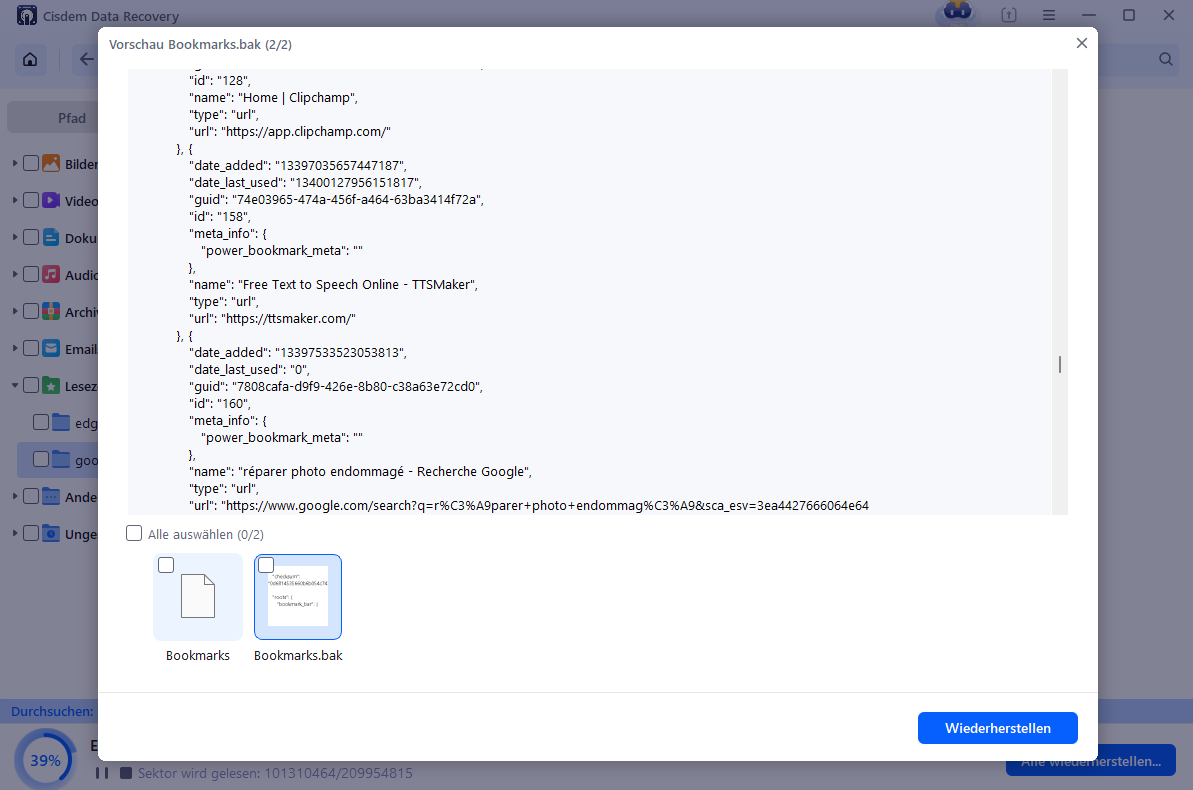This screenshot has width=1193, height=790.
Task: Check the Ungespeicherte category checkbox
Action: 31,534
